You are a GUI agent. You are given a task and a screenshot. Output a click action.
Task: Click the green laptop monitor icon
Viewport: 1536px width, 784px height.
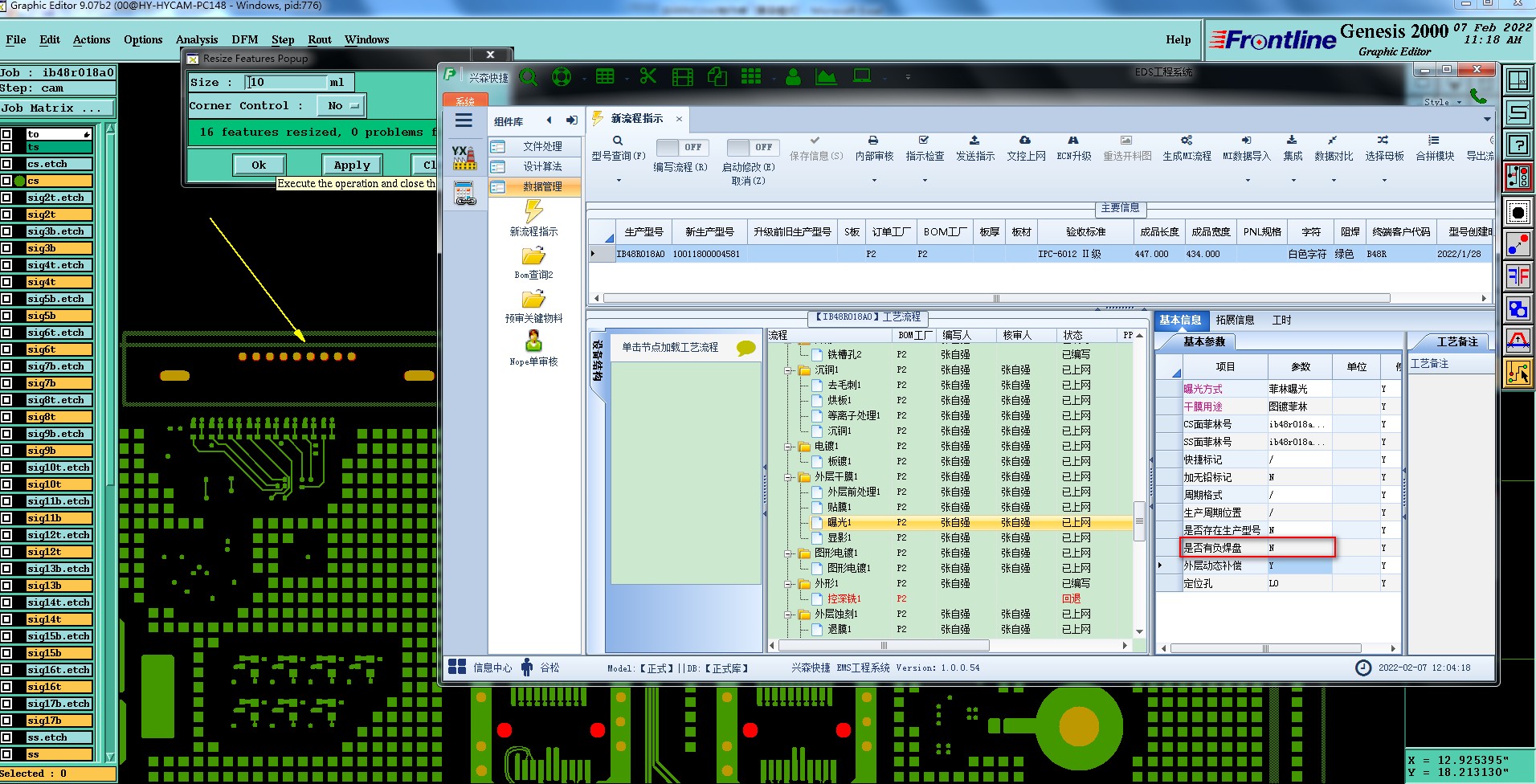(862, 76)
